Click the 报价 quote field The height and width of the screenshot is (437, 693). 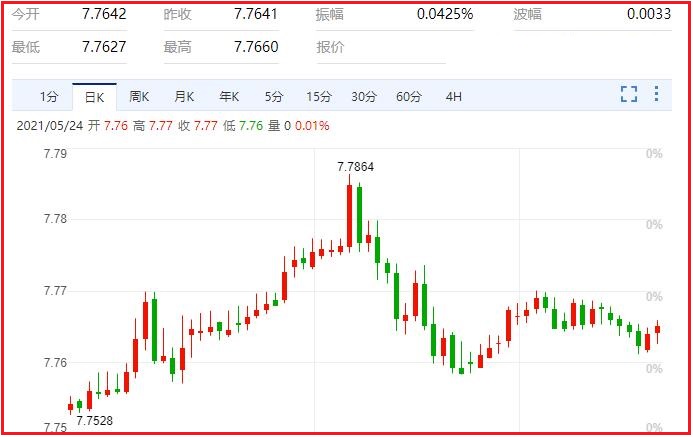pos(381,47)
